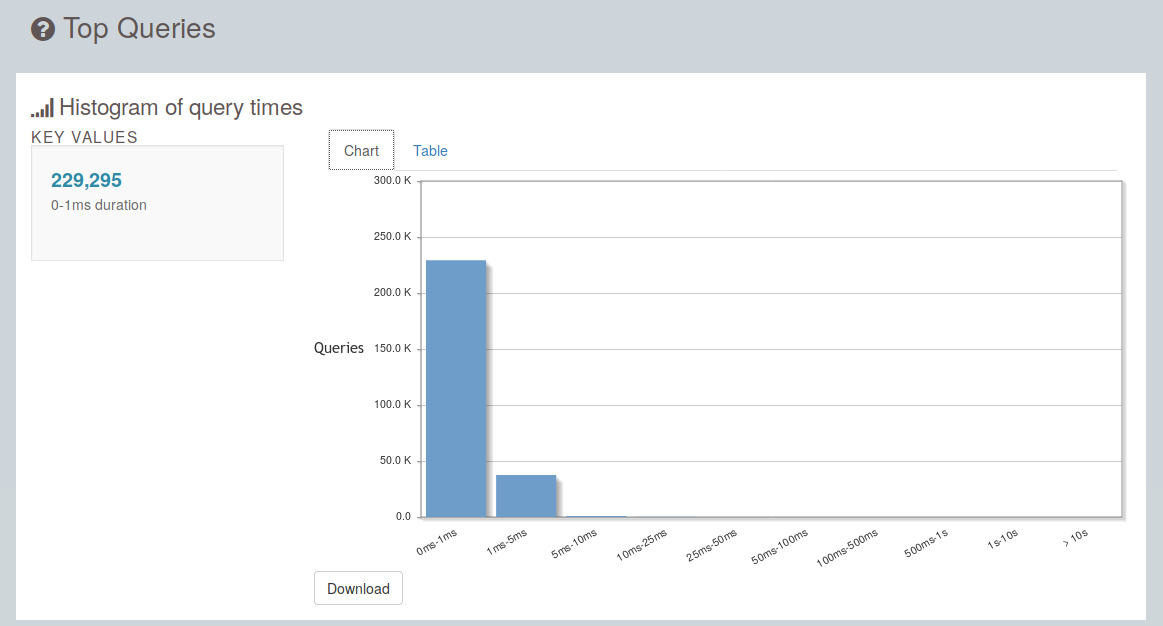Click the '100ms-500ms' axis label
This screenshot has height=626, width=1163.
tap(847, 548)
